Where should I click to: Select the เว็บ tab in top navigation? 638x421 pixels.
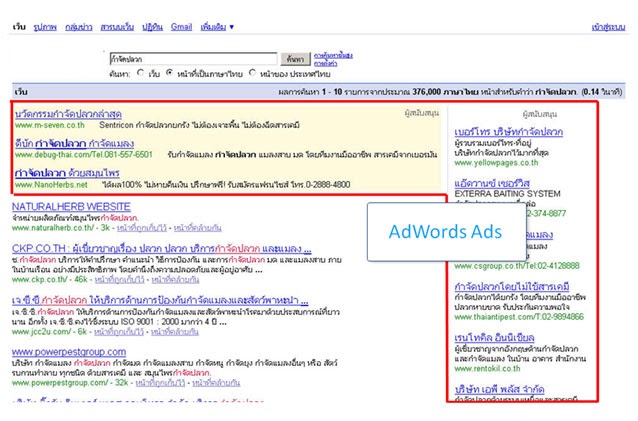[x=19, y=27]
